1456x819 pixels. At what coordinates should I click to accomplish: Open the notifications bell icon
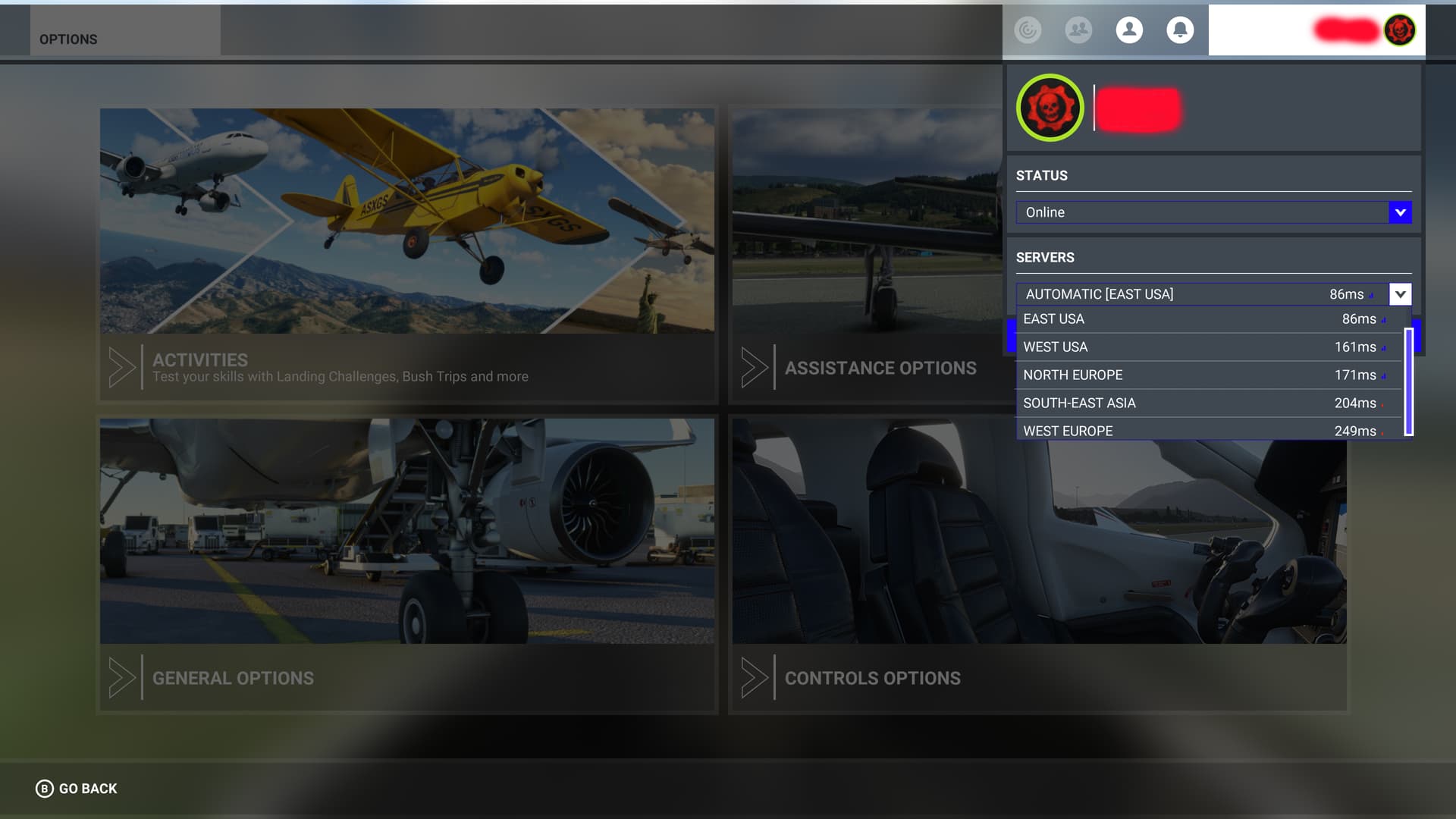click(1180, 30)
